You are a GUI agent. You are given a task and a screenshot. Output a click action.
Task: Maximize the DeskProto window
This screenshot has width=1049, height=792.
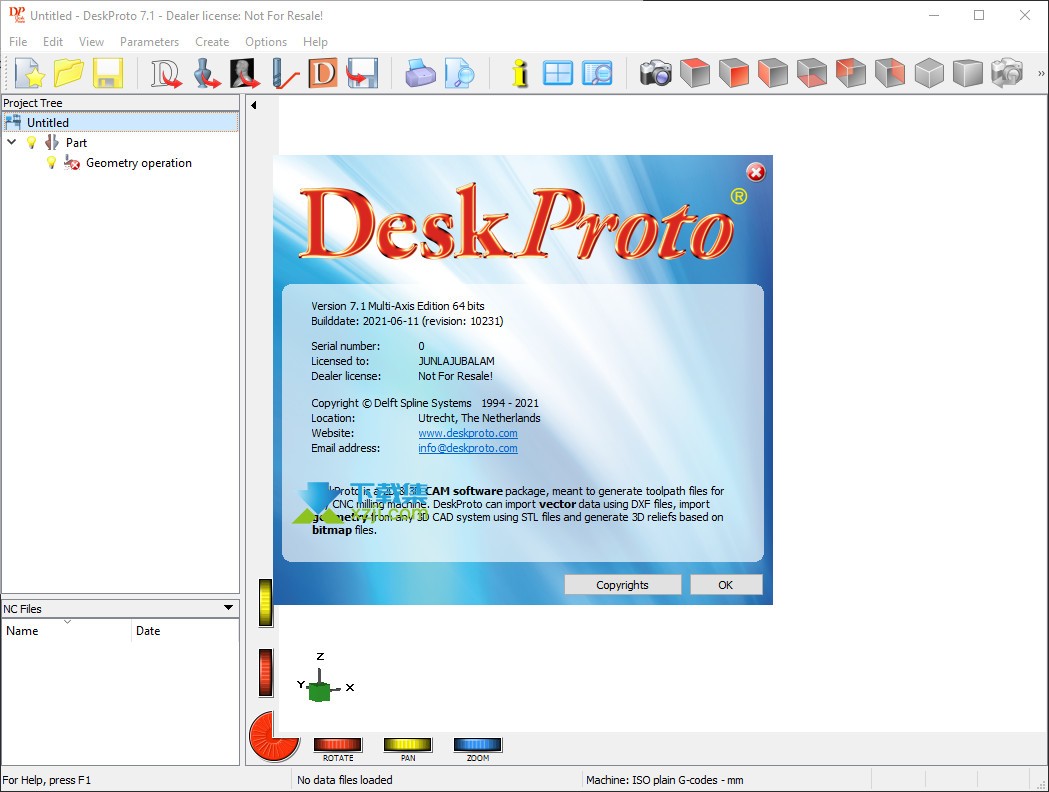click(x=979, y=15)
